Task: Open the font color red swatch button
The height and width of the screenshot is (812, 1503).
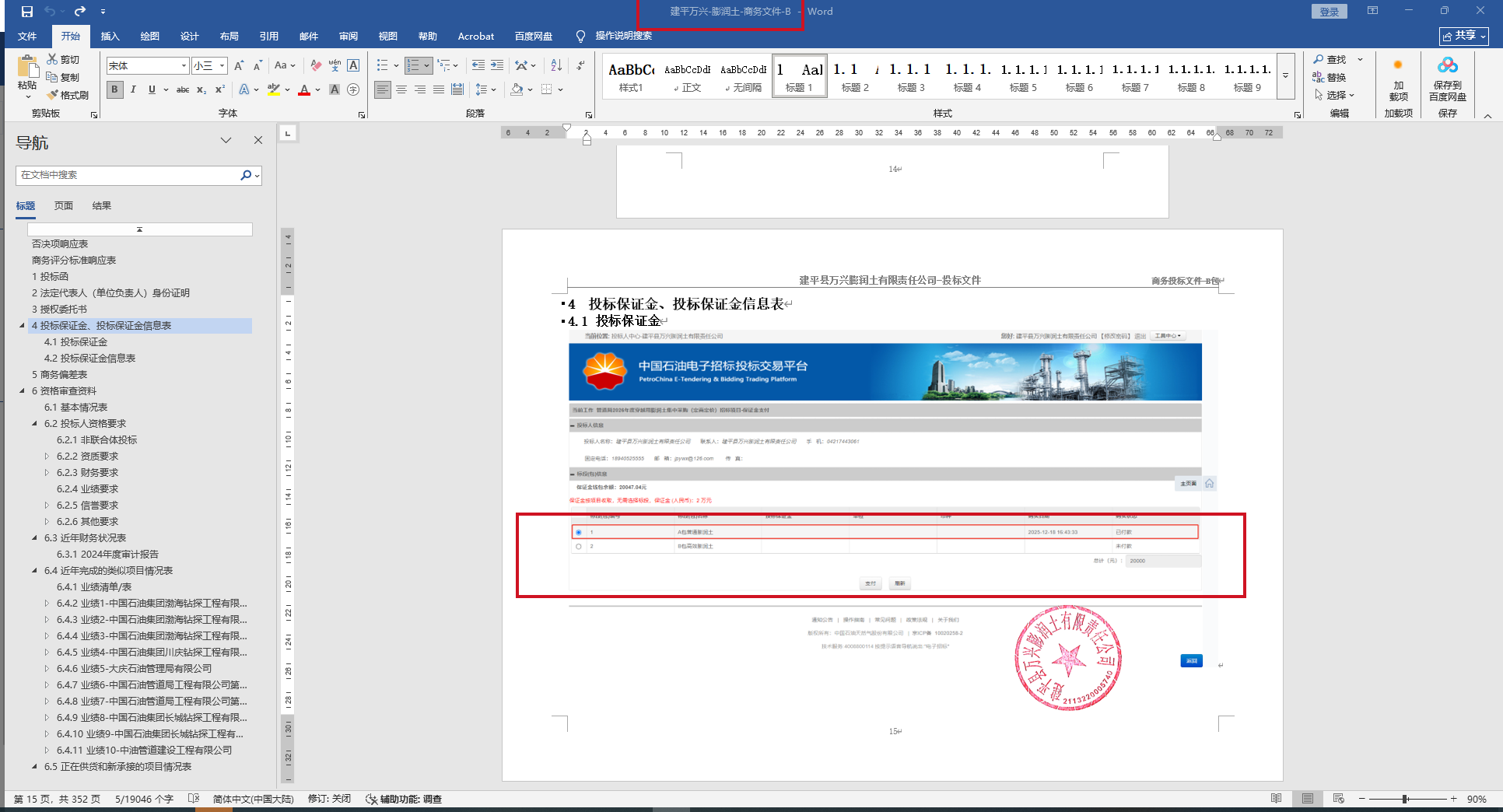Action: point(303,89)
